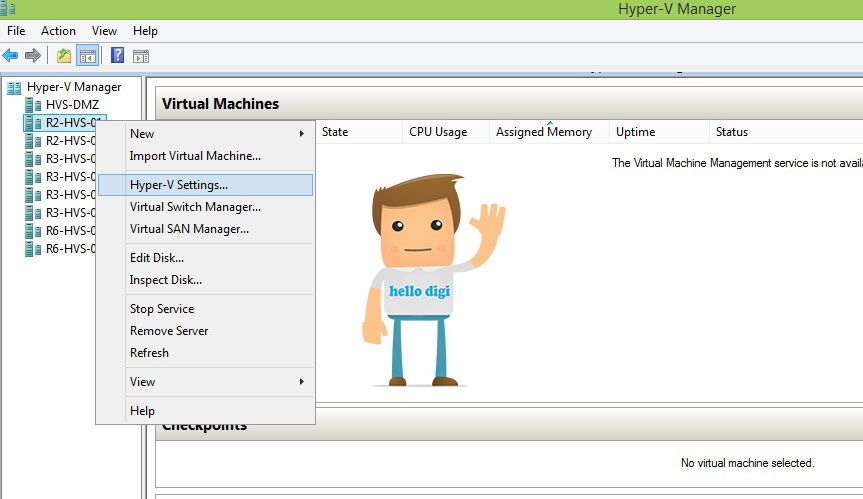This screenshot has width=863, height=499.
Task: Expand the View submenu in context menu
Action: 205,381
